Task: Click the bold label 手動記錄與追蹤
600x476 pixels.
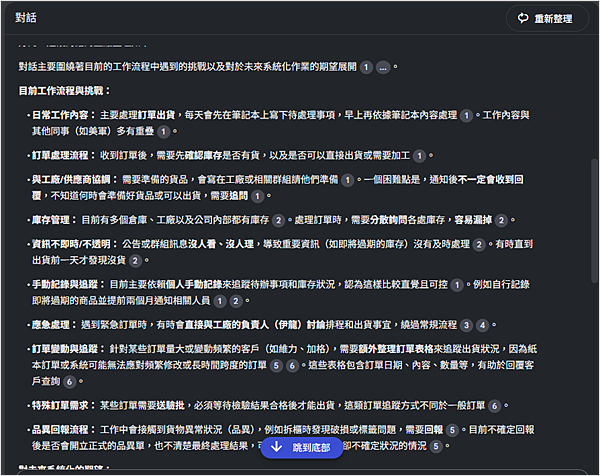Action: [67, 285]
